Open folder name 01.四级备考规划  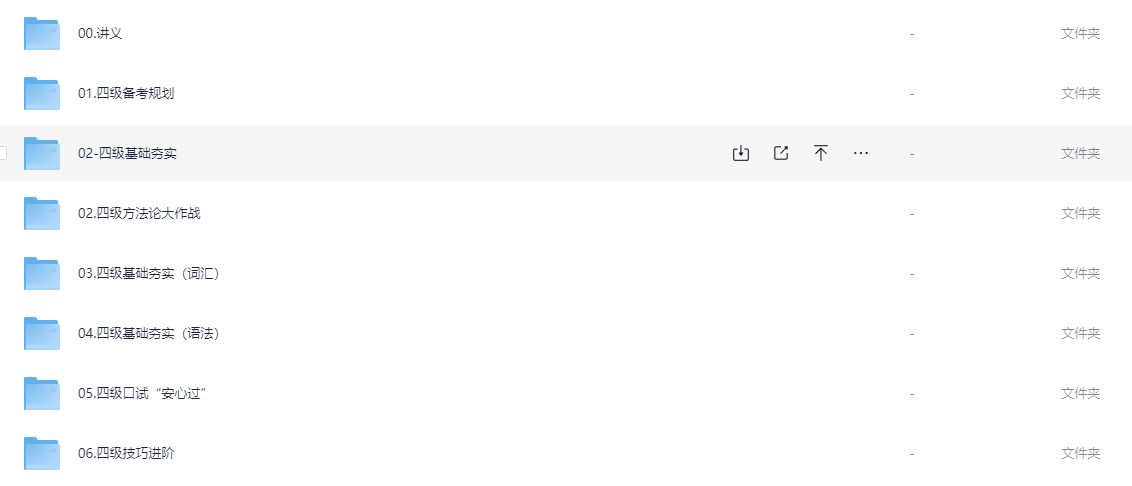(x=126, y=93)
